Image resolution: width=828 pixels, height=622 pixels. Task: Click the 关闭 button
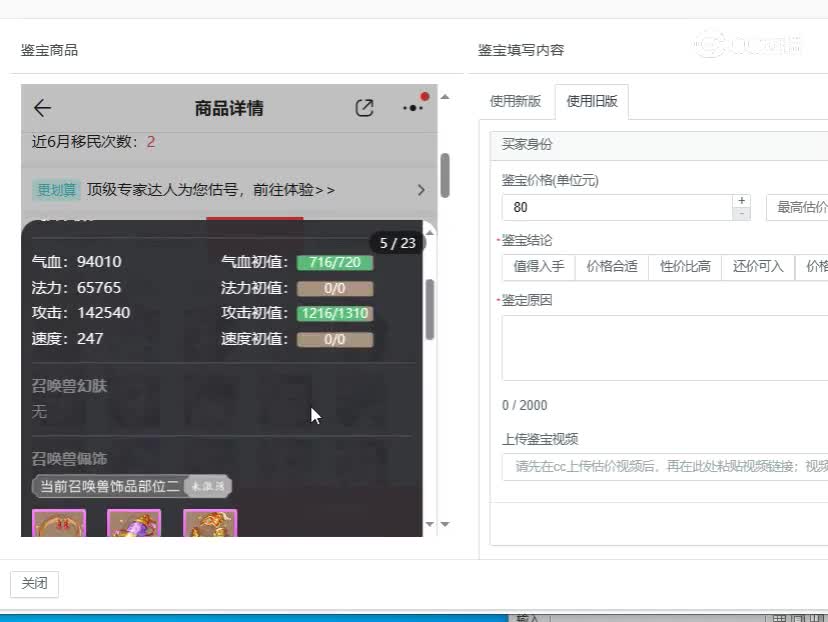pos(34,583)
